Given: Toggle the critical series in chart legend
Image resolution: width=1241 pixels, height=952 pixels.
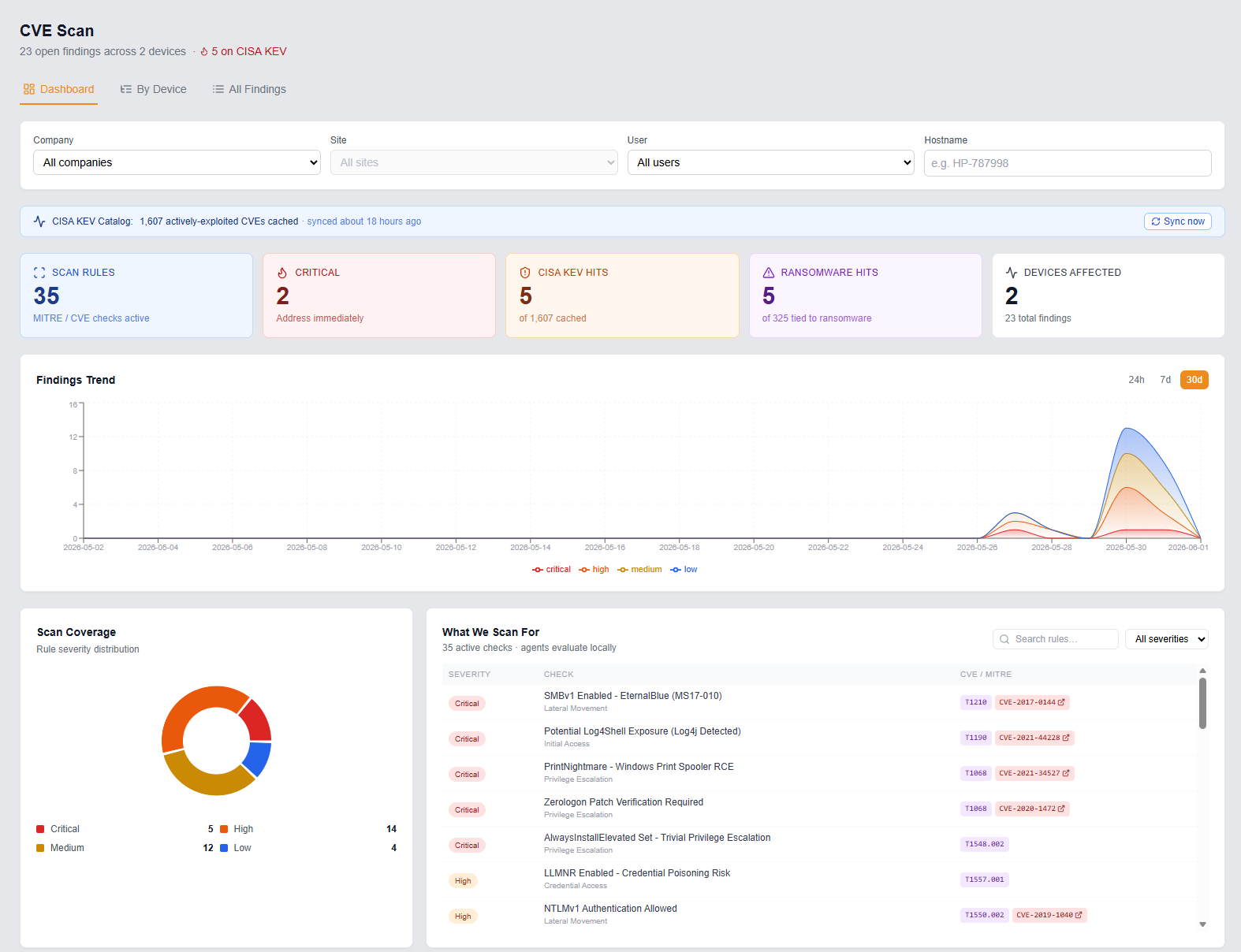Looking at the screenshot, I should pos(551,570).
